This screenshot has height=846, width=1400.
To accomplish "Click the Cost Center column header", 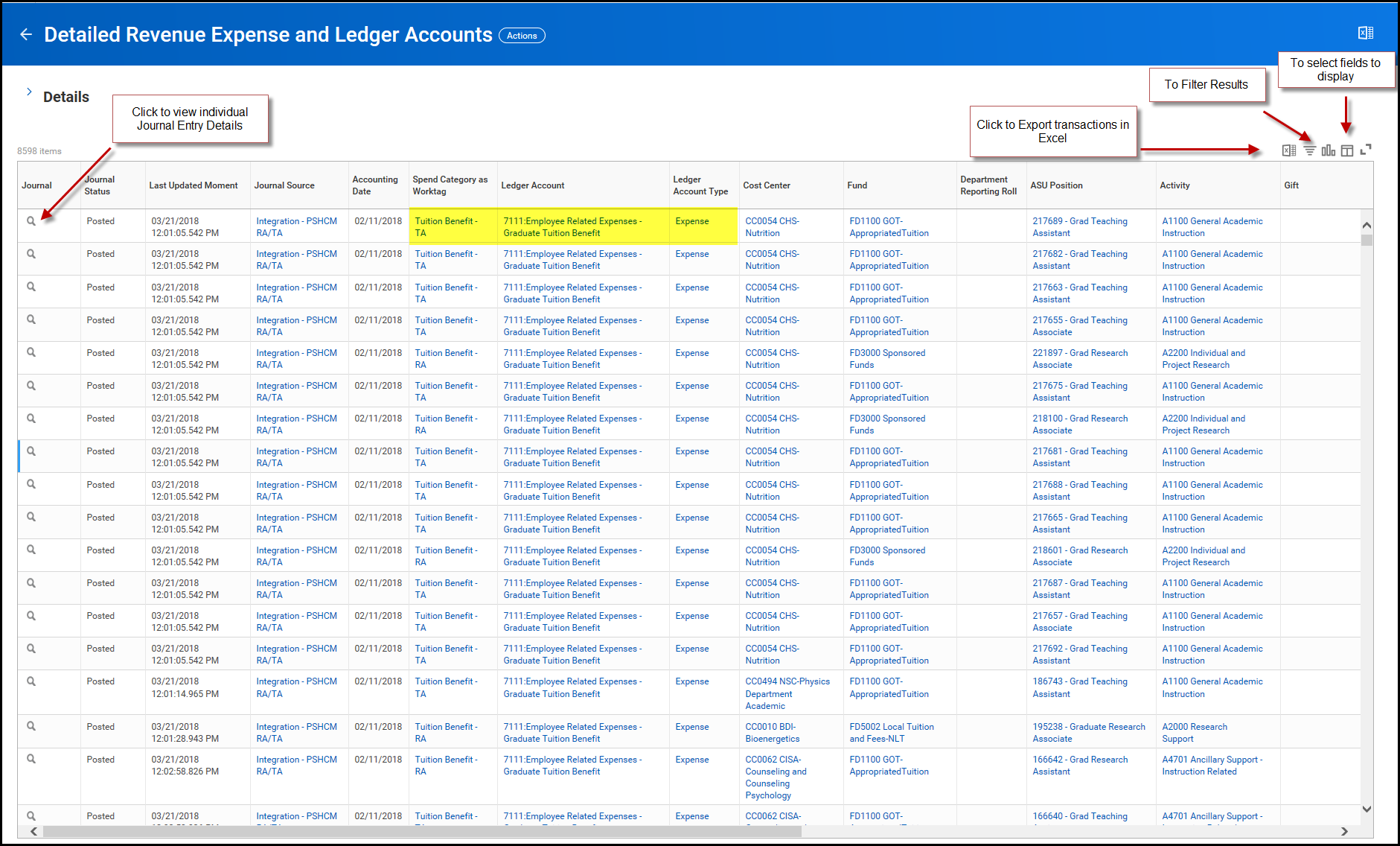I will pos(767,185).
